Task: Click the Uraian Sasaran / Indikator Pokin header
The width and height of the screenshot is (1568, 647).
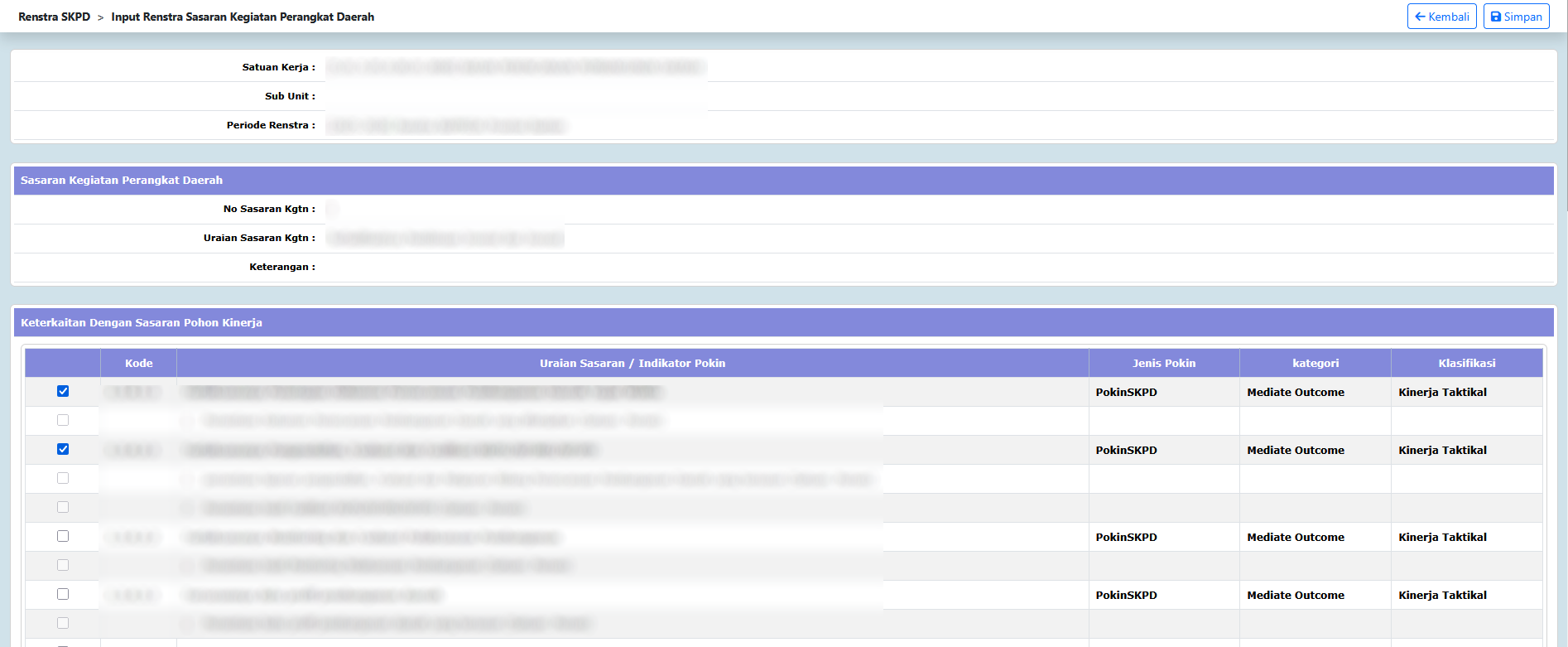Action: (632, 363)
